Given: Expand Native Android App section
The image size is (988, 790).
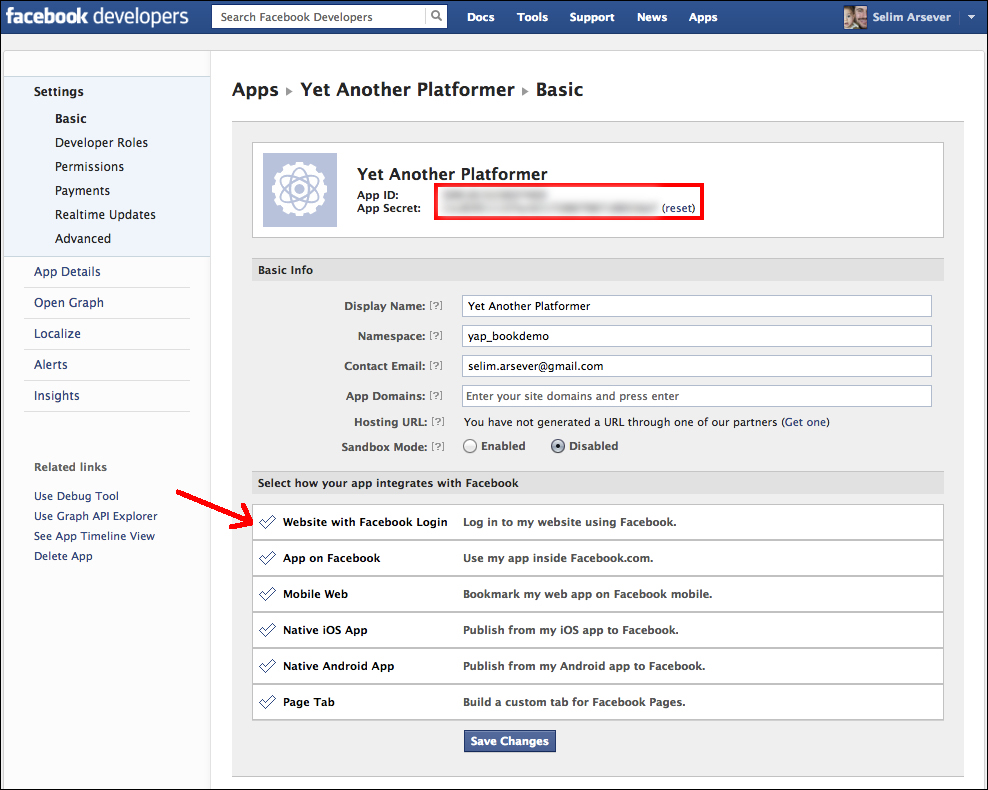Looking at the screenshot, I should click(x=597, y=665).
